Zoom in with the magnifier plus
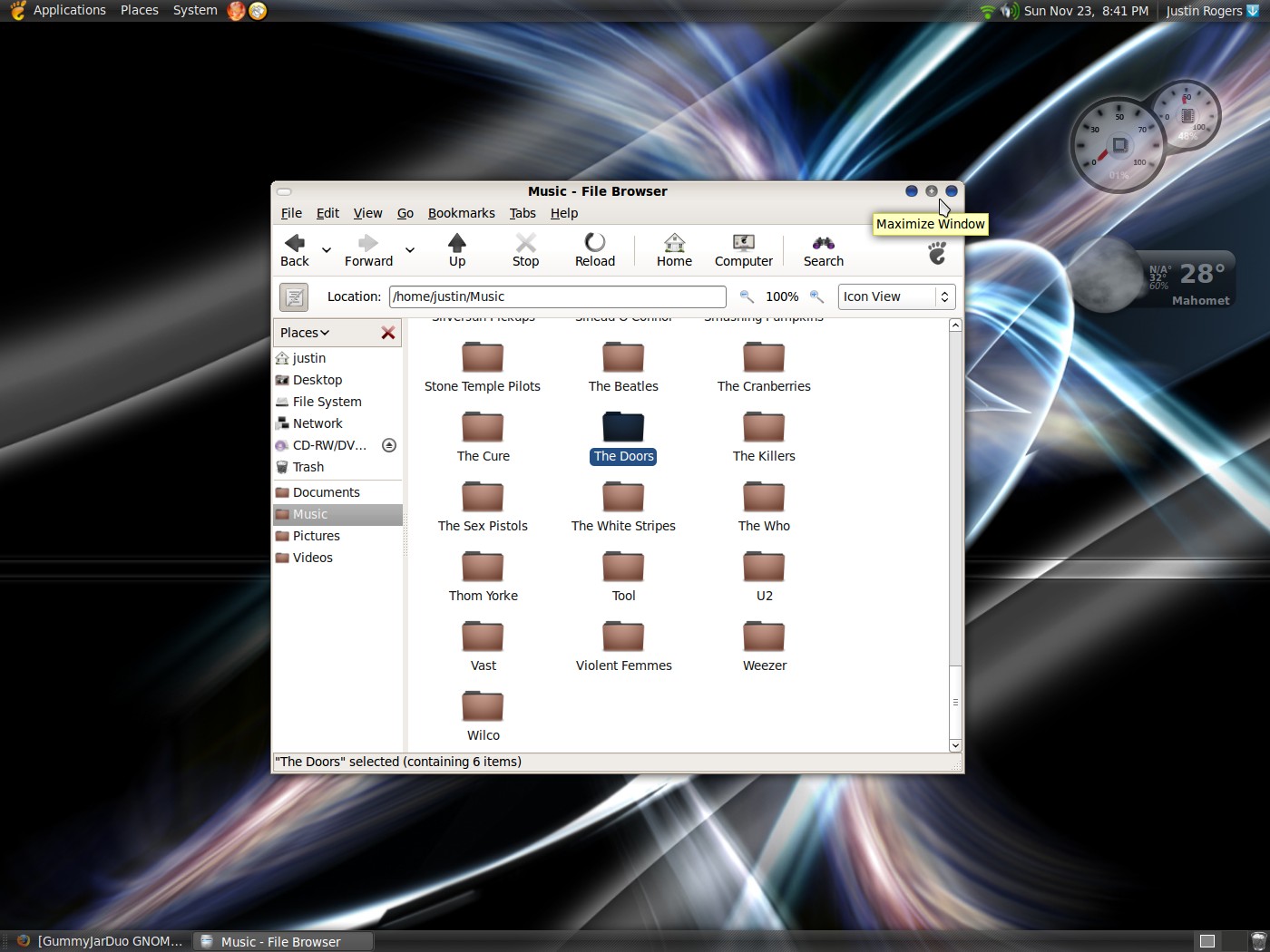1270x952 pixels. pyautogui.click(x=816, y=296)
